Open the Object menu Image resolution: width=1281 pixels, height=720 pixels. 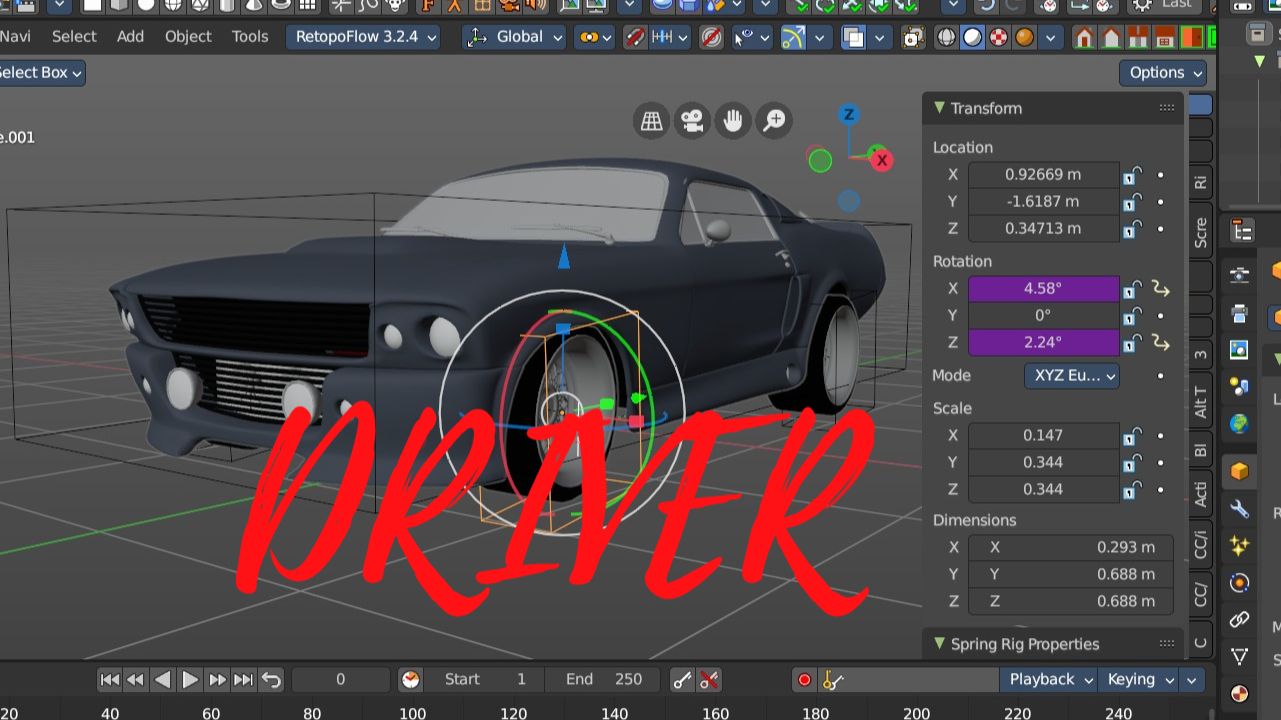pos(188,37)
